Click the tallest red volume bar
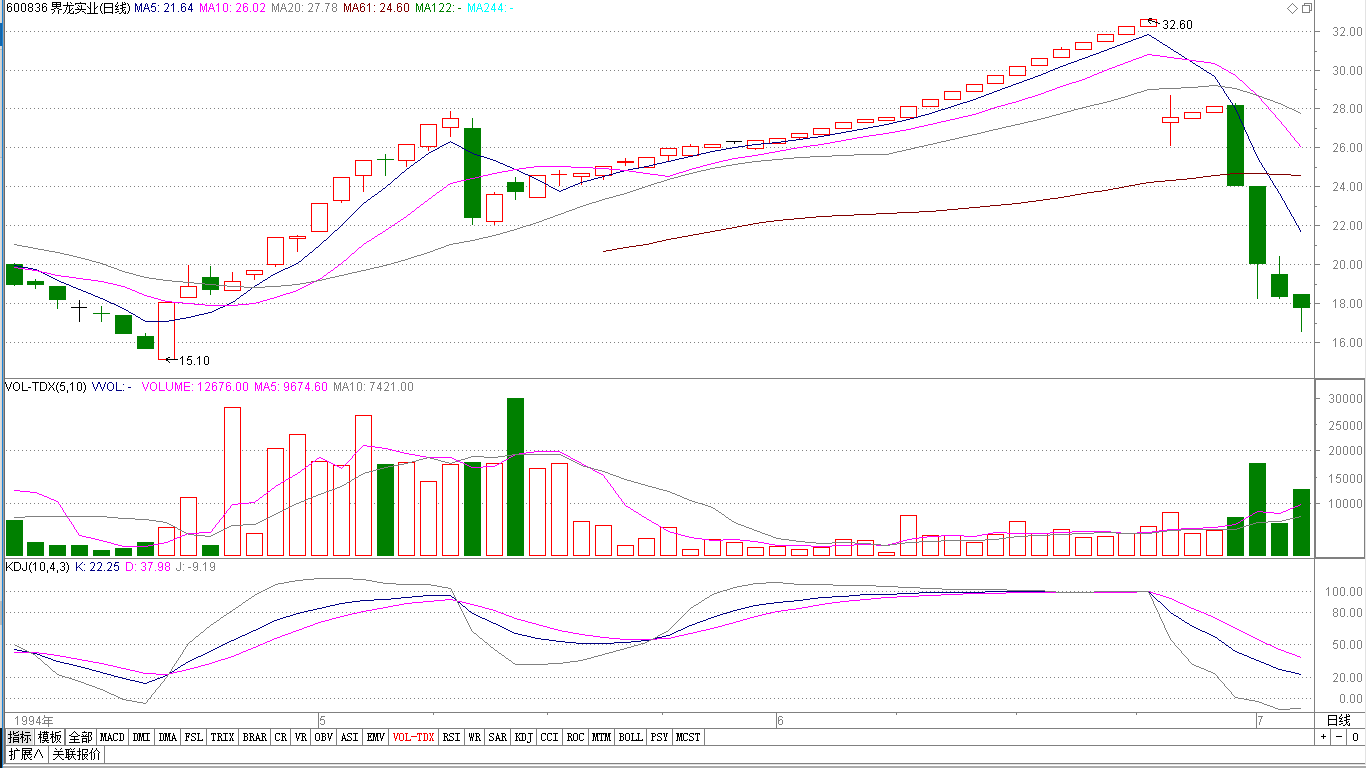The image size is (1366, 768). (x=232, y=481)
